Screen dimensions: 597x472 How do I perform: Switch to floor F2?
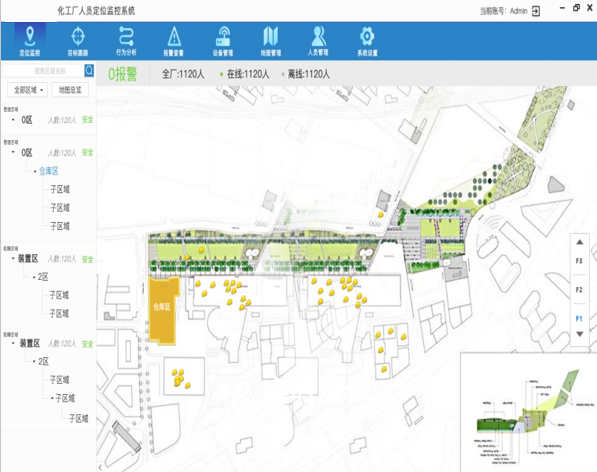(x=579, y=290)
